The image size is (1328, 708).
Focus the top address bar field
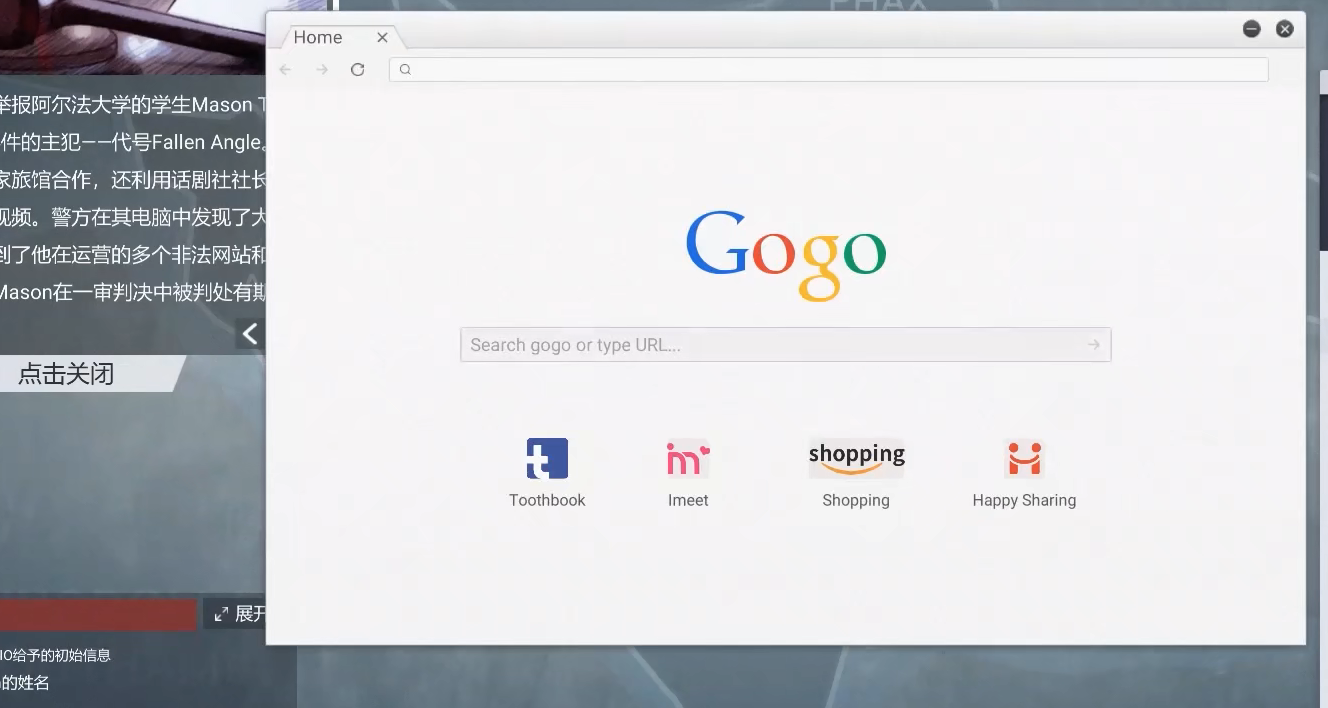click(x=829, y=69)
